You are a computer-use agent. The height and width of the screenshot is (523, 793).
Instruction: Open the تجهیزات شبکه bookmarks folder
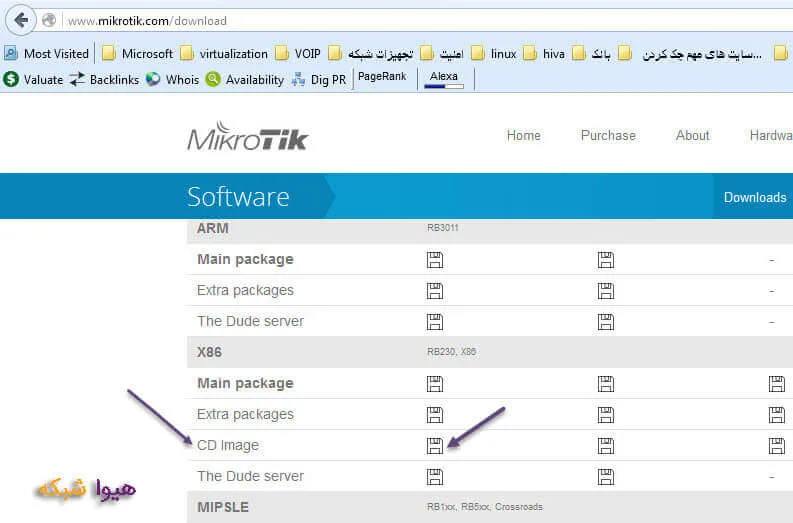371,54
